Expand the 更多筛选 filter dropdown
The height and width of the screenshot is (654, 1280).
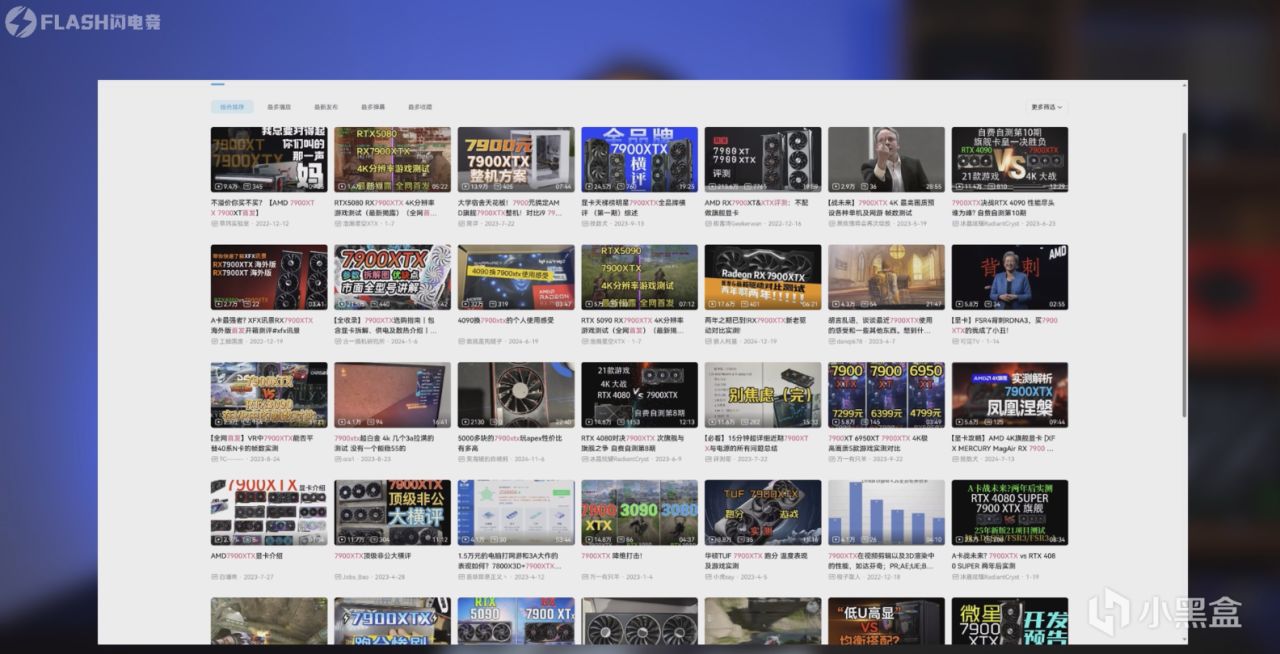(x=1046, y=106)
